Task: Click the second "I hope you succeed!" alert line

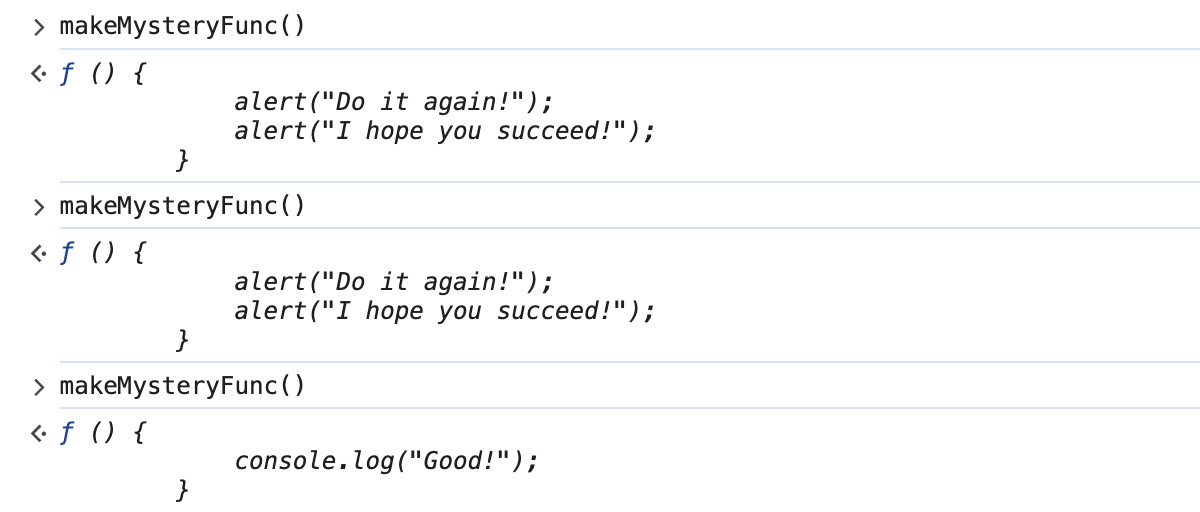Action: [445, 311]
